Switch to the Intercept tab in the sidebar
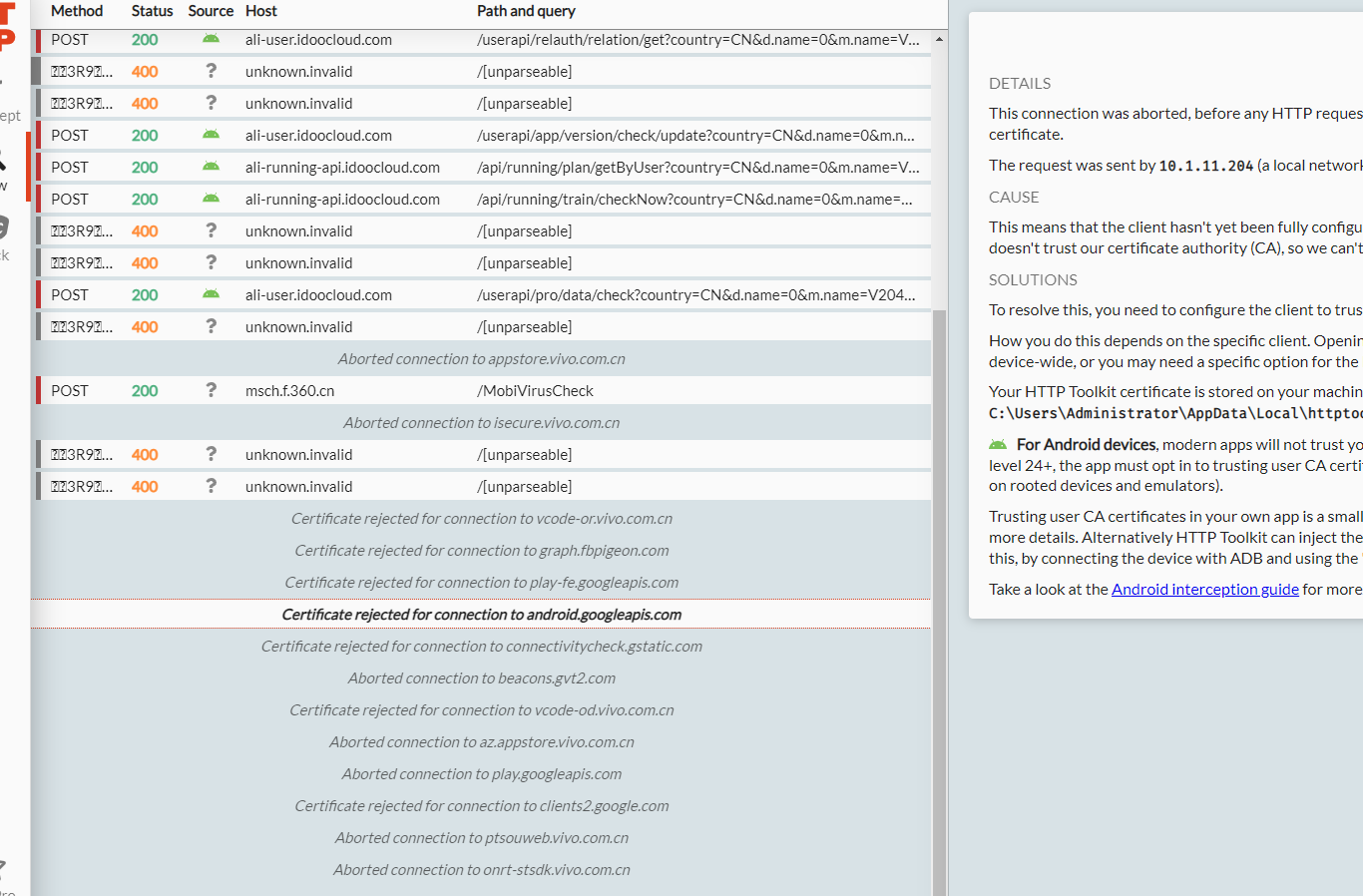The width and height of the screenshot is (1363, 896). (8, 115)
